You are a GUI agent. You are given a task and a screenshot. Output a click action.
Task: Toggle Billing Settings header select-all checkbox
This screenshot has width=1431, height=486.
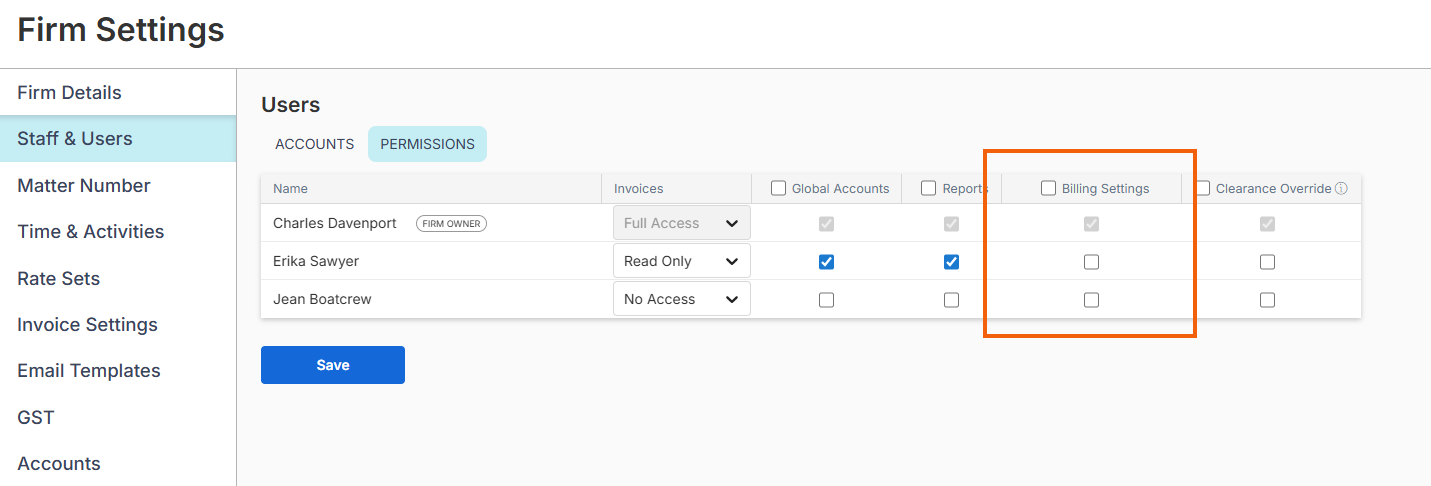[1048, 188]
